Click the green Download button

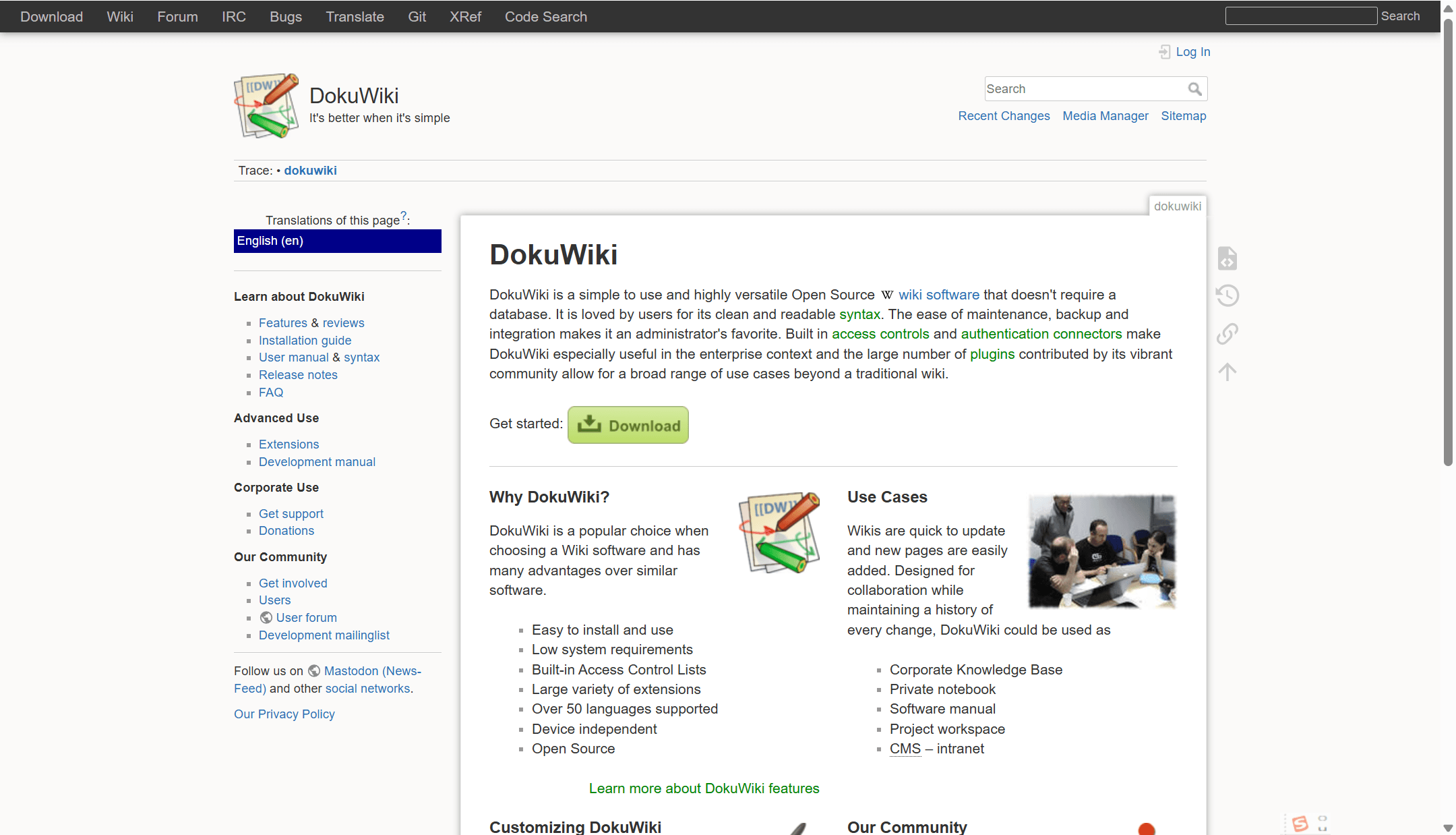point(628,425)
